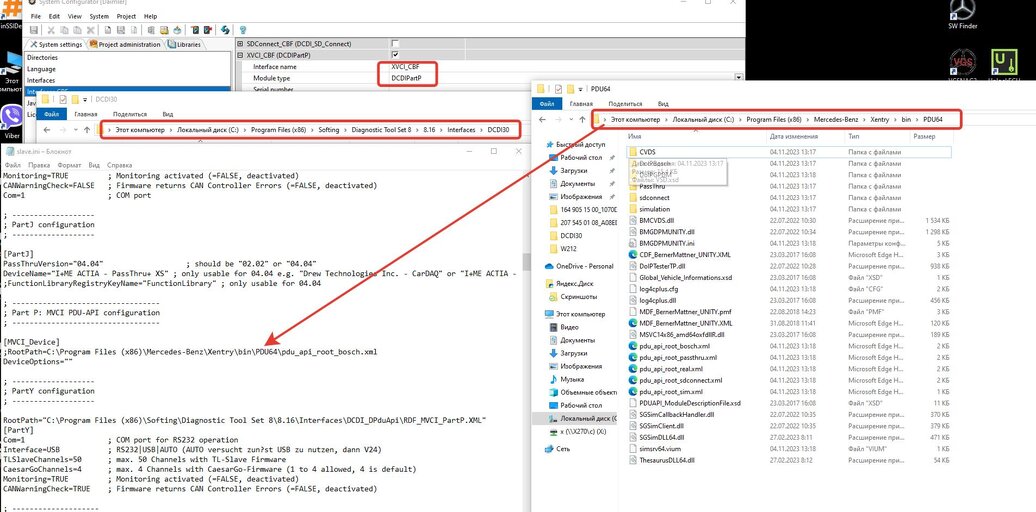Click the scissors Cut icon in System Configurator toolbar
Image resolution: width=1036 pixels, height=512 pixels.
pyautogui.click(x=50, y=30)
